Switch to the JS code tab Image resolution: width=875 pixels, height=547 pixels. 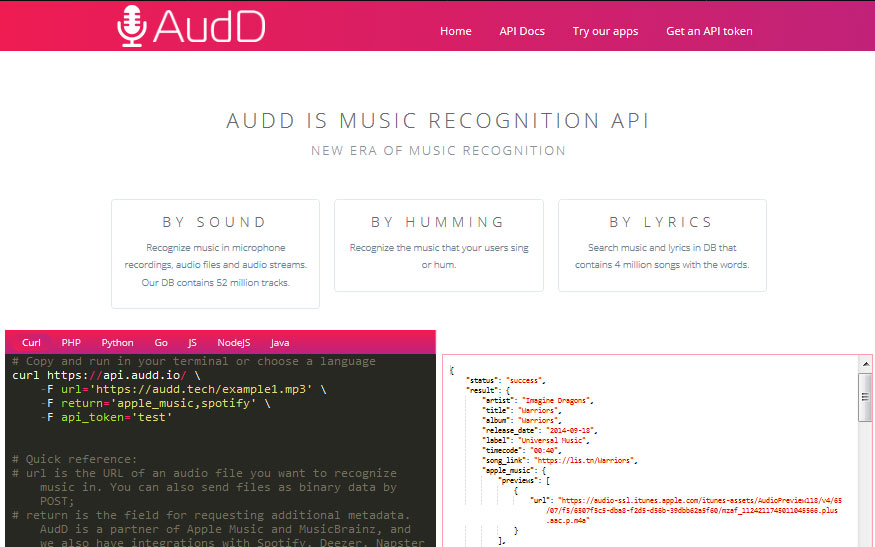(192, 343)
